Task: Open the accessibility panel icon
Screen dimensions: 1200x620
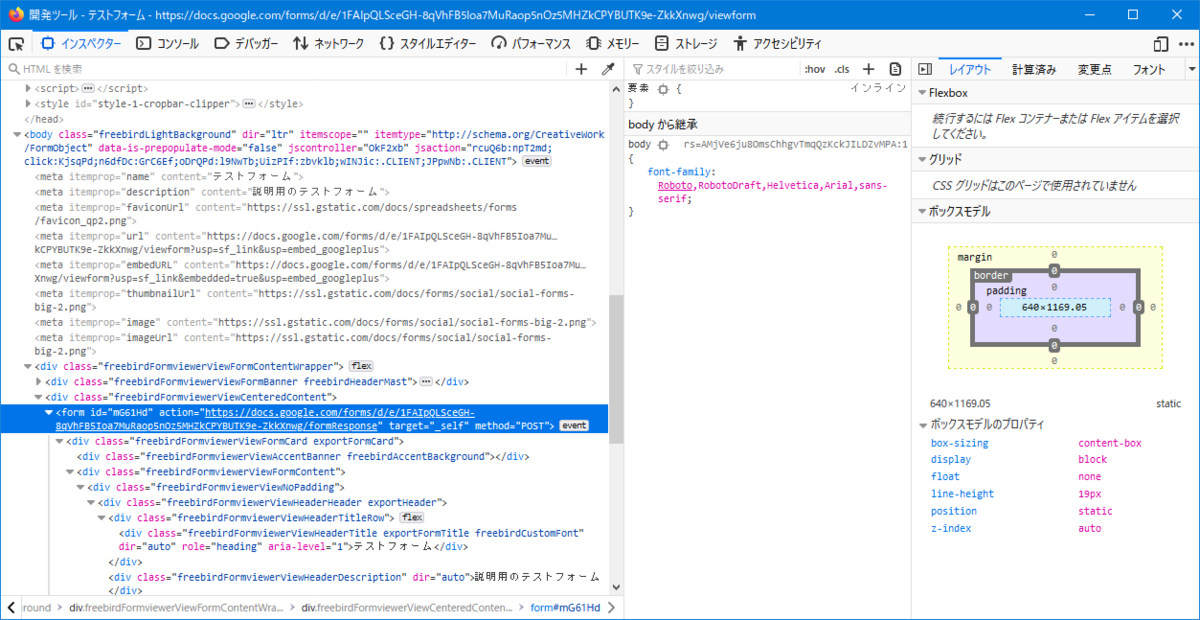Action: 741,43
